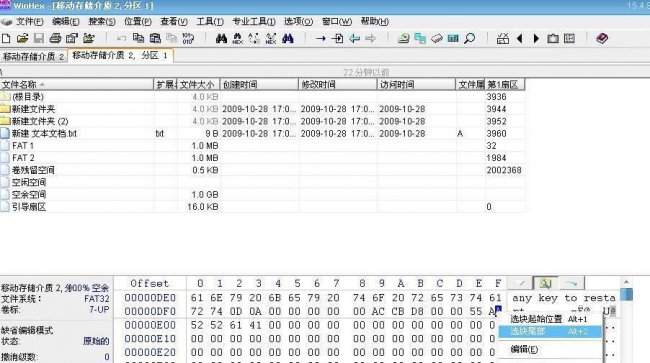Click the camera snapshot toolbar icon

pyautogui.click(x=553, y=39)
